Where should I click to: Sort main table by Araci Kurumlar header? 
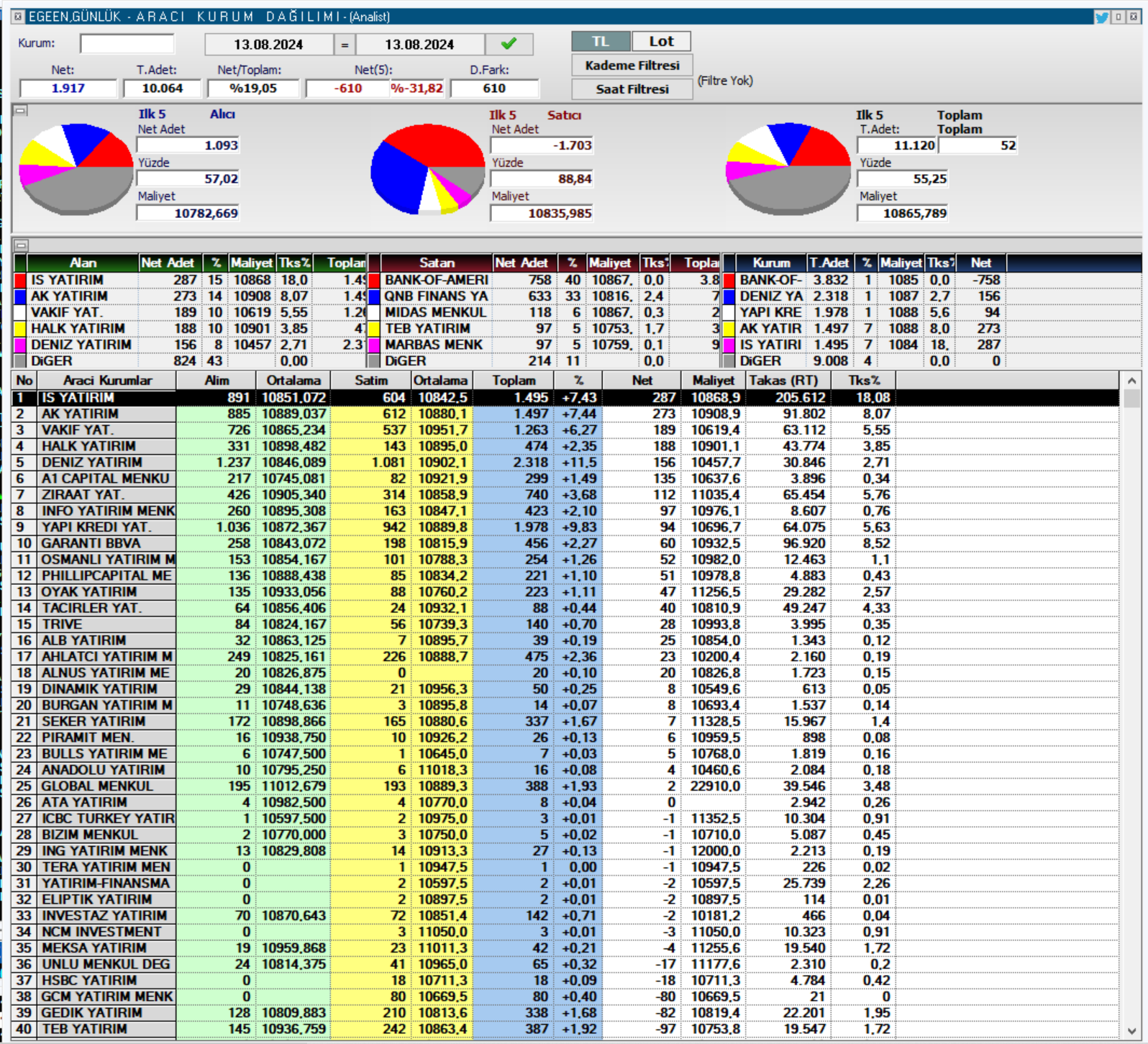coord(107,381)
